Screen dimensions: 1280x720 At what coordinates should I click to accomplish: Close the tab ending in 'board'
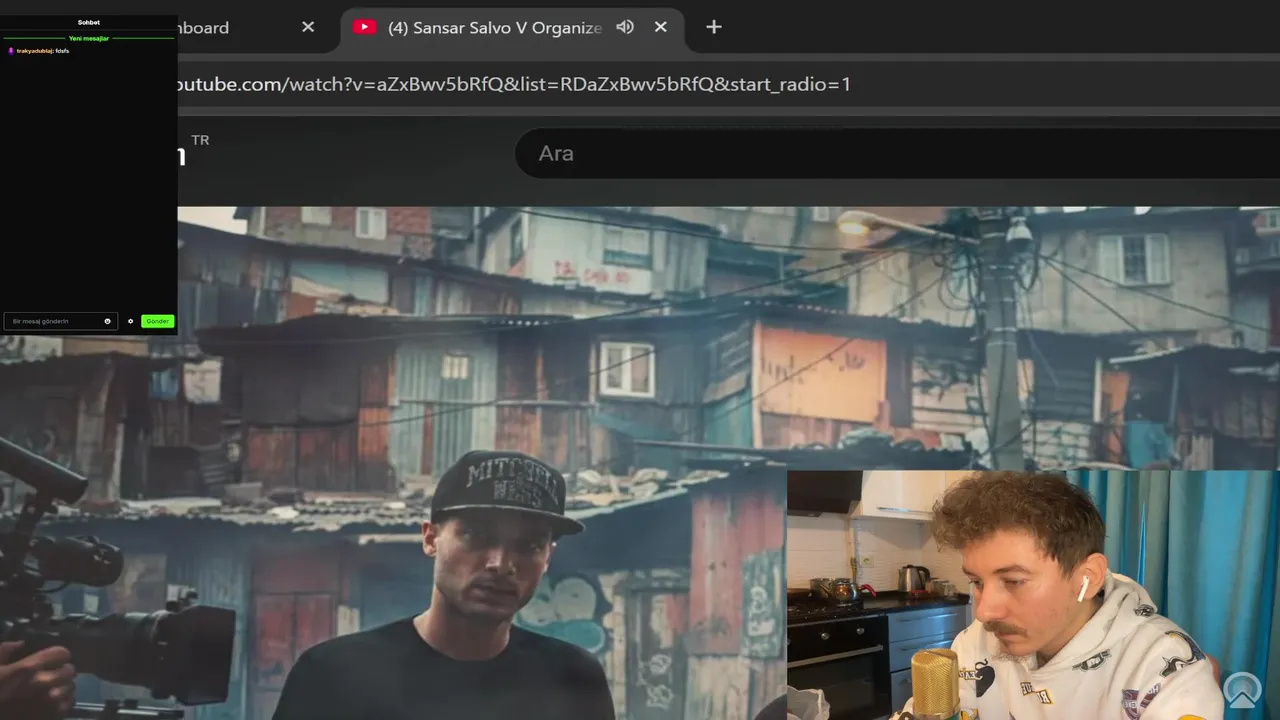[308, 27]
